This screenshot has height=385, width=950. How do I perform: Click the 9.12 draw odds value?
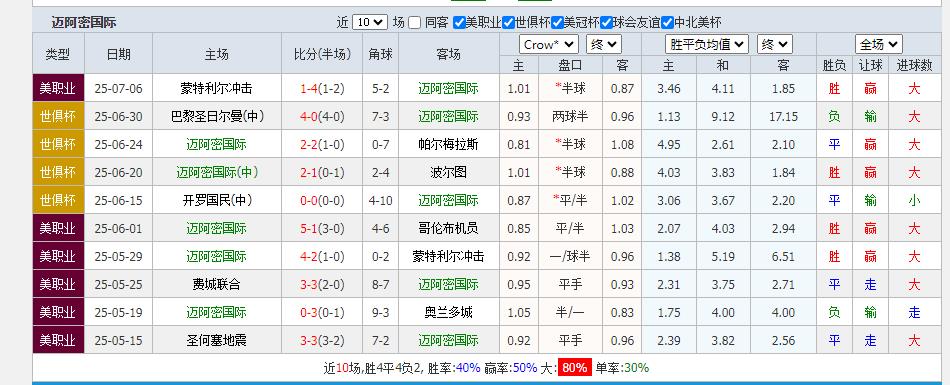pos(723,116)
